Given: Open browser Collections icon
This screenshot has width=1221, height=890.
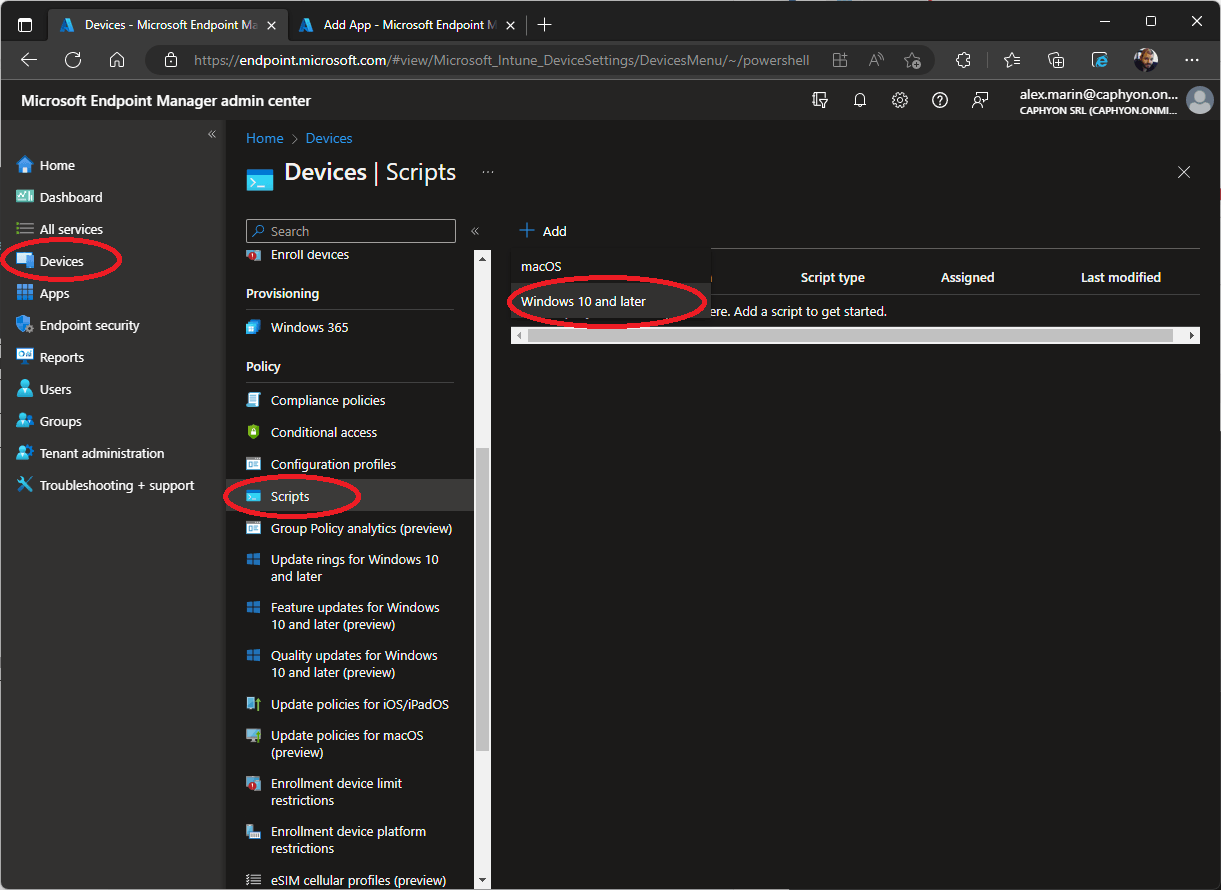Looking at the screenshot, I should coord(1056,60).
